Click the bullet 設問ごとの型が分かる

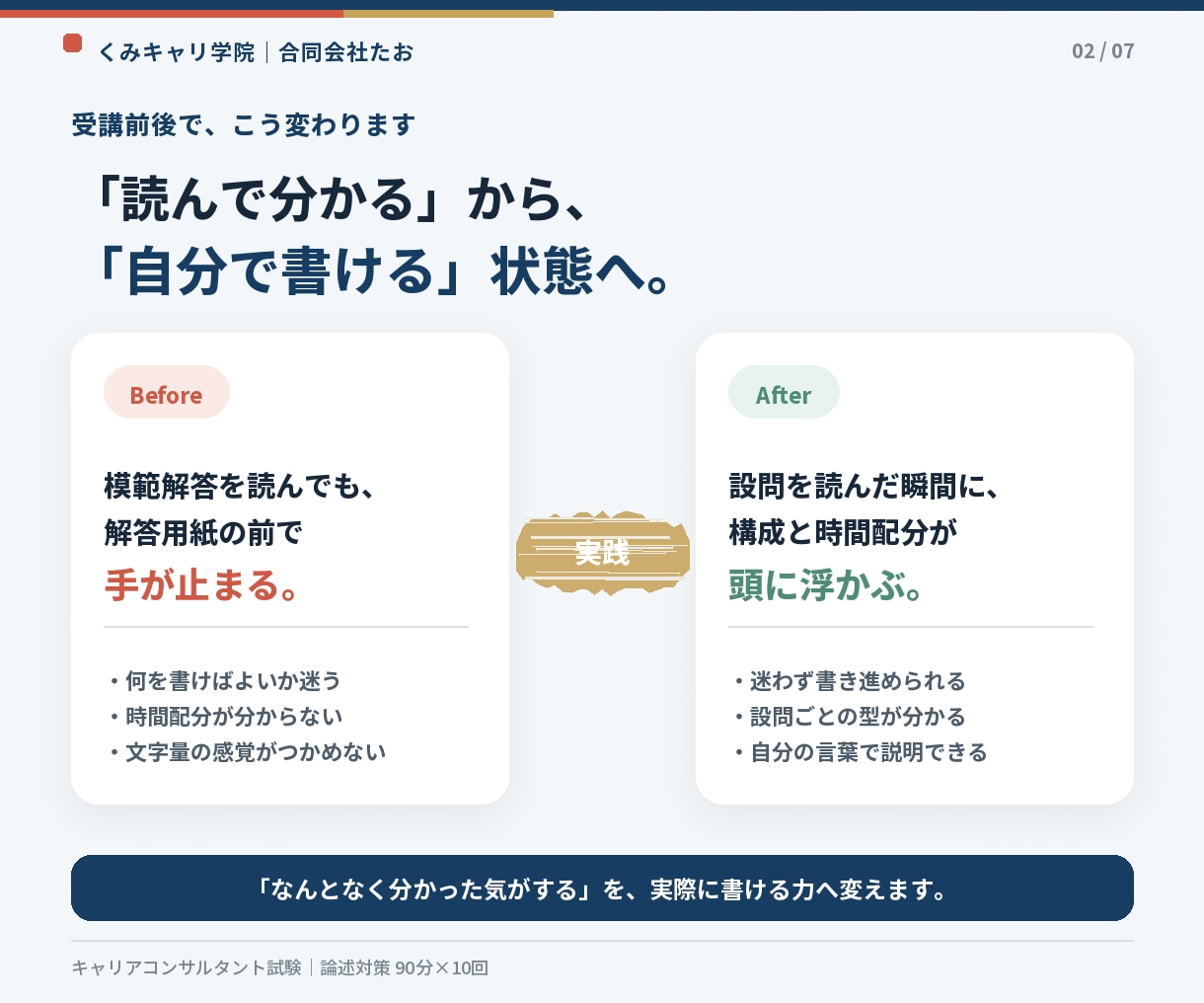click(x=849, y=717)
